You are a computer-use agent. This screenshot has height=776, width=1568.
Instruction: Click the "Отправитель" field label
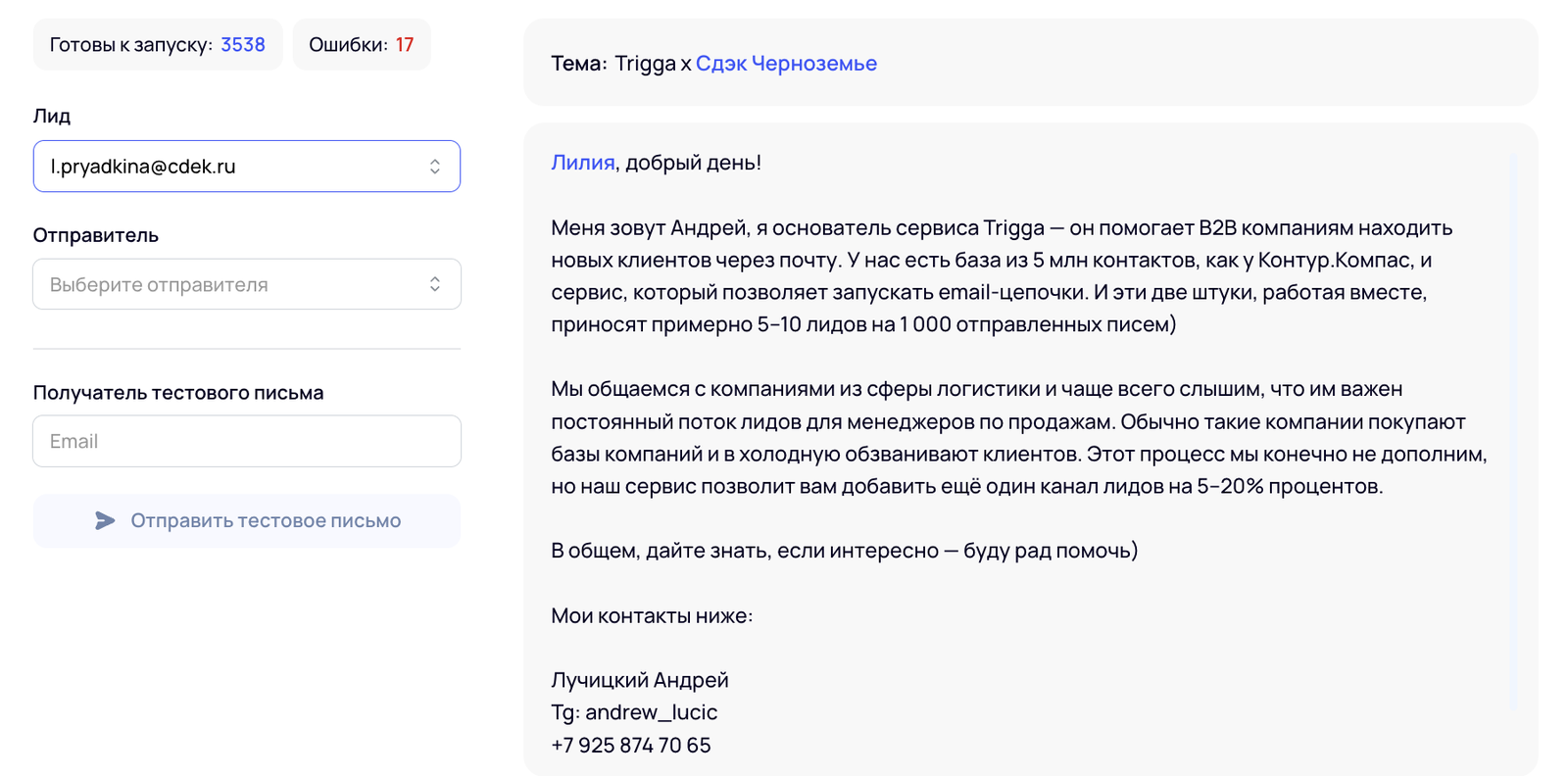pos(96,235)
